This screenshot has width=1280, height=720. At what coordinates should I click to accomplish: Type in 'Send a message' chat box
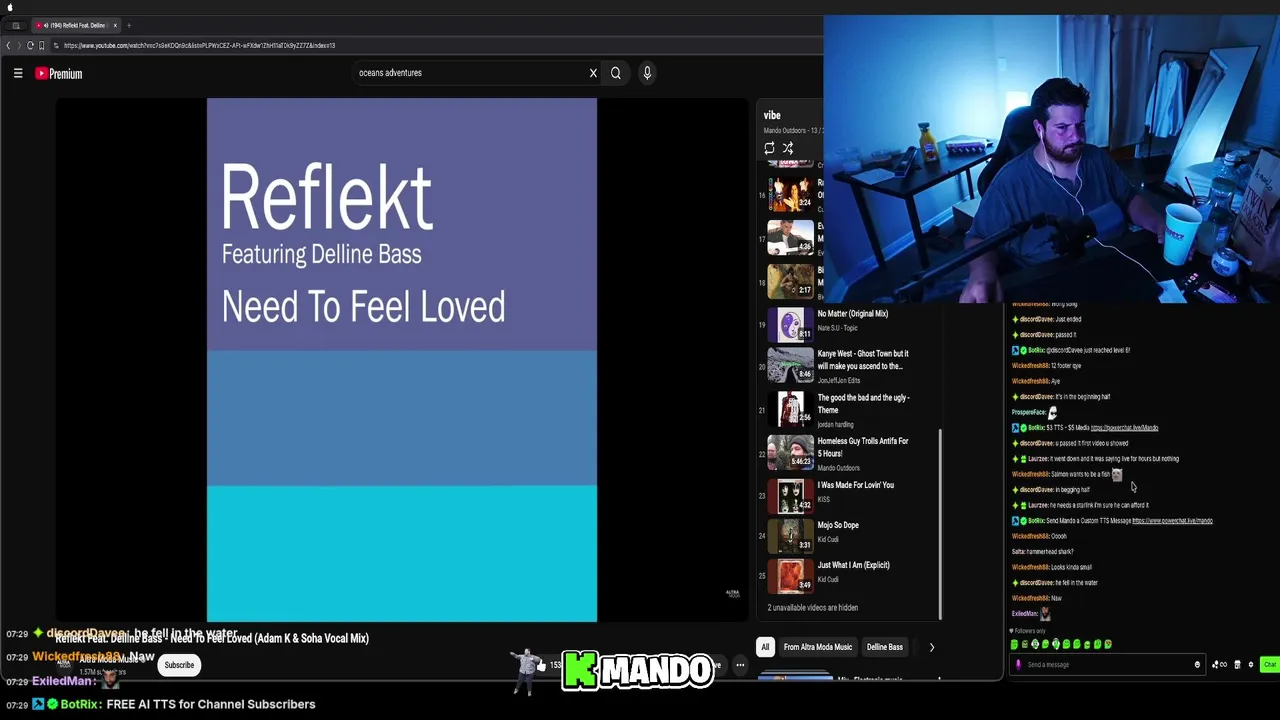point(1105,664)
